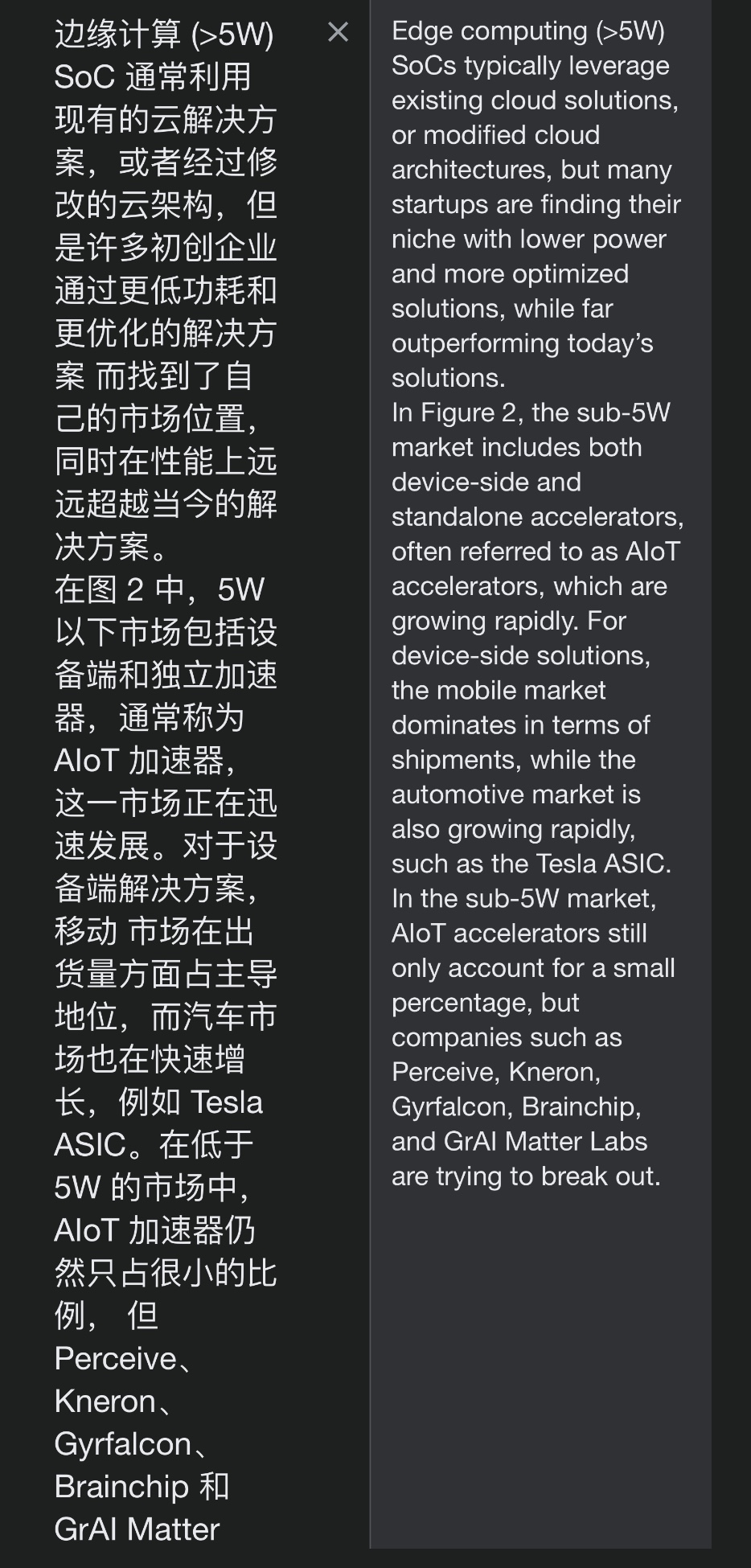
Task: Click 'Kneron、' in the source text
Action: [113, 1402]
